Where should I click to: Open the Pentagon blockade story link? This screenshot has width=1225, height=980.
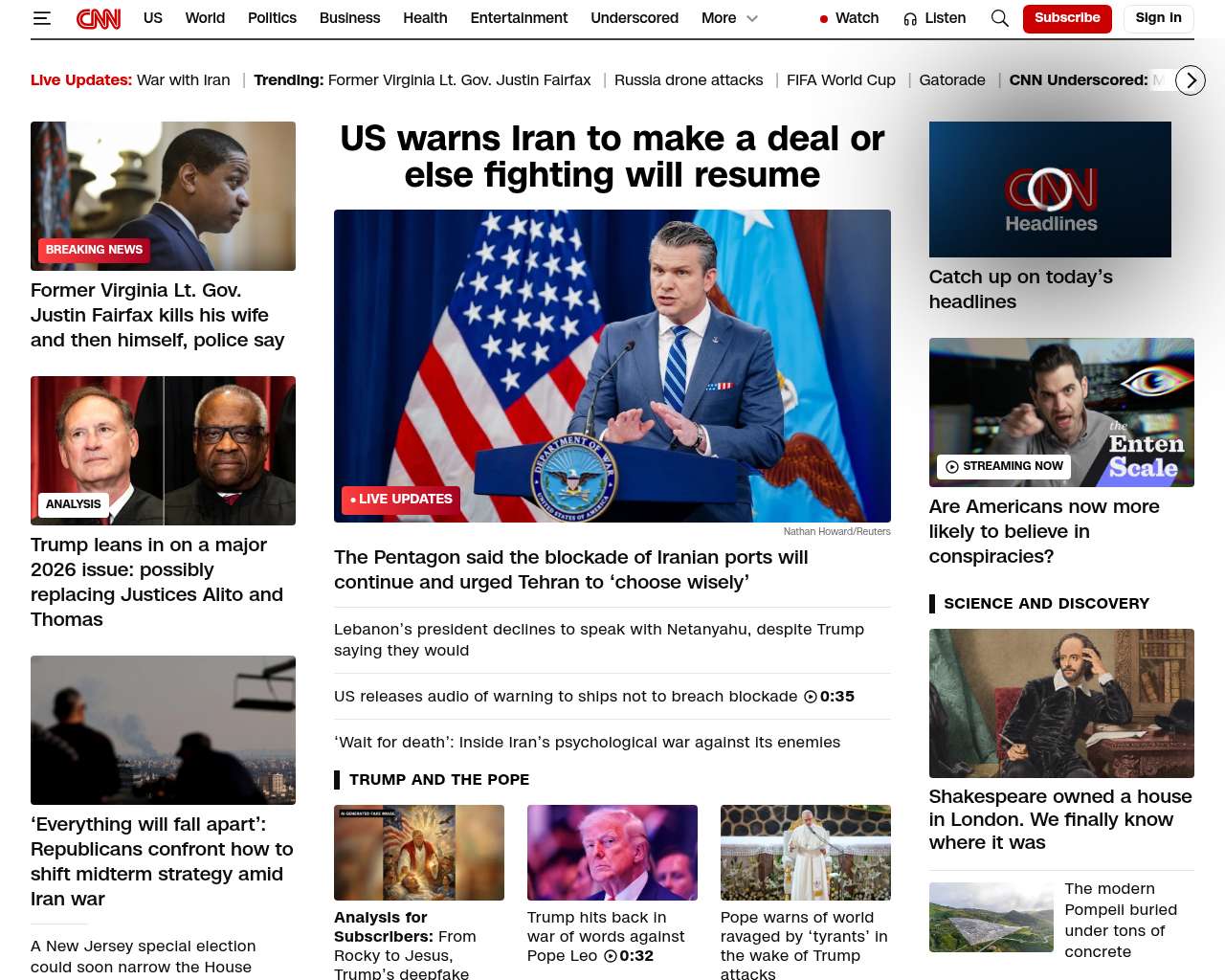(x=571, y=569)
